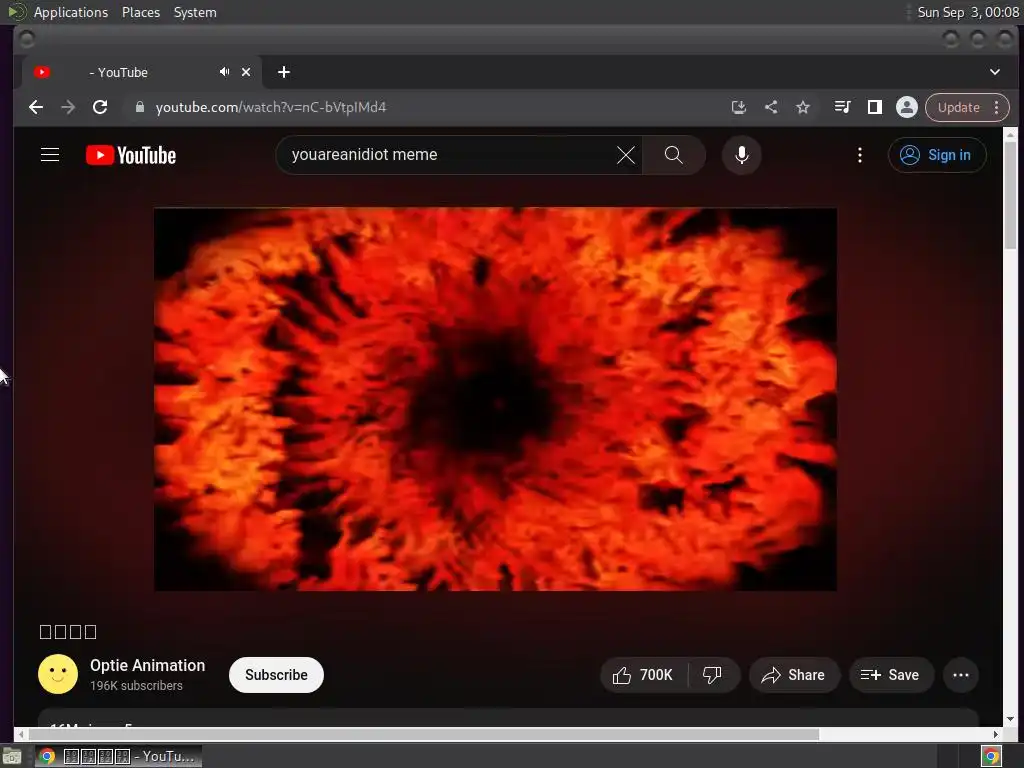
Task: Click the scroll-down arrow of vertical scrollbar
Action: click(x=1010, y=719)
